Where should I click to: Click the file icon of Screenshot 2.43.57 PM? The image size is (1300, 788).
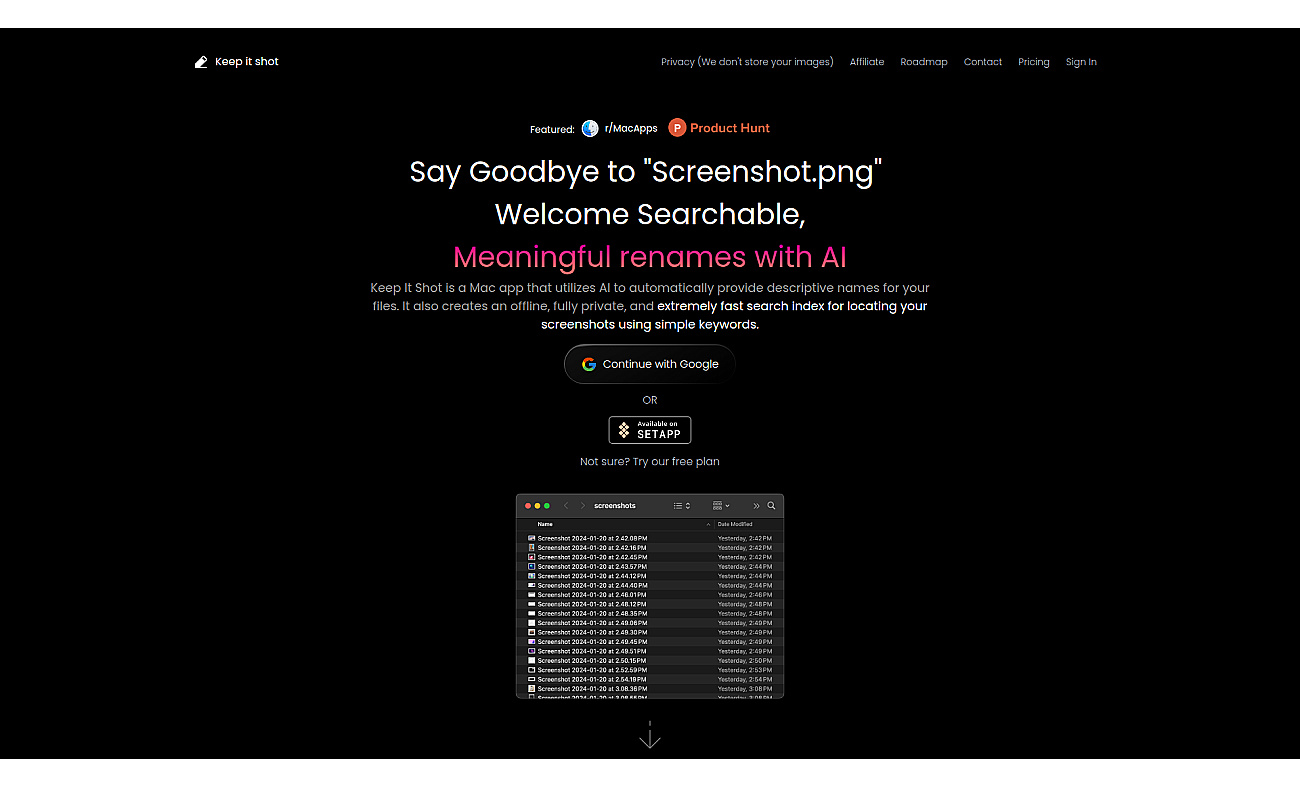point(532,567)
